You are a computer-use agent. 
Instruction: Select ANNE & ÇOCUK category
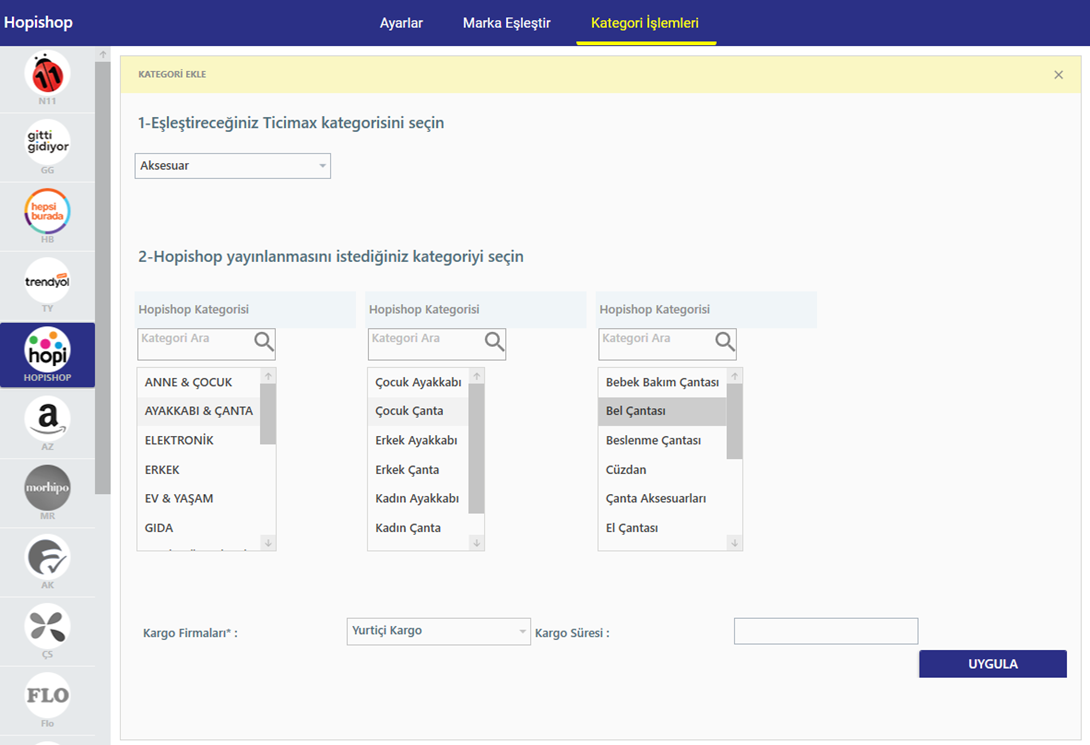199,382
